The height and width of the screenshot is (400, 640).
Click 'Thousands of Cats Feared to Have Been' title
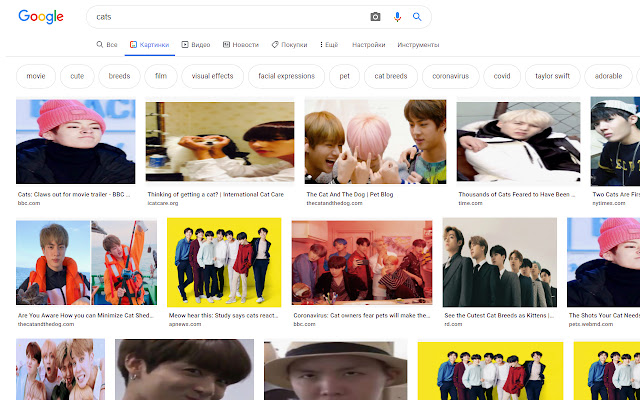point(517,195)
